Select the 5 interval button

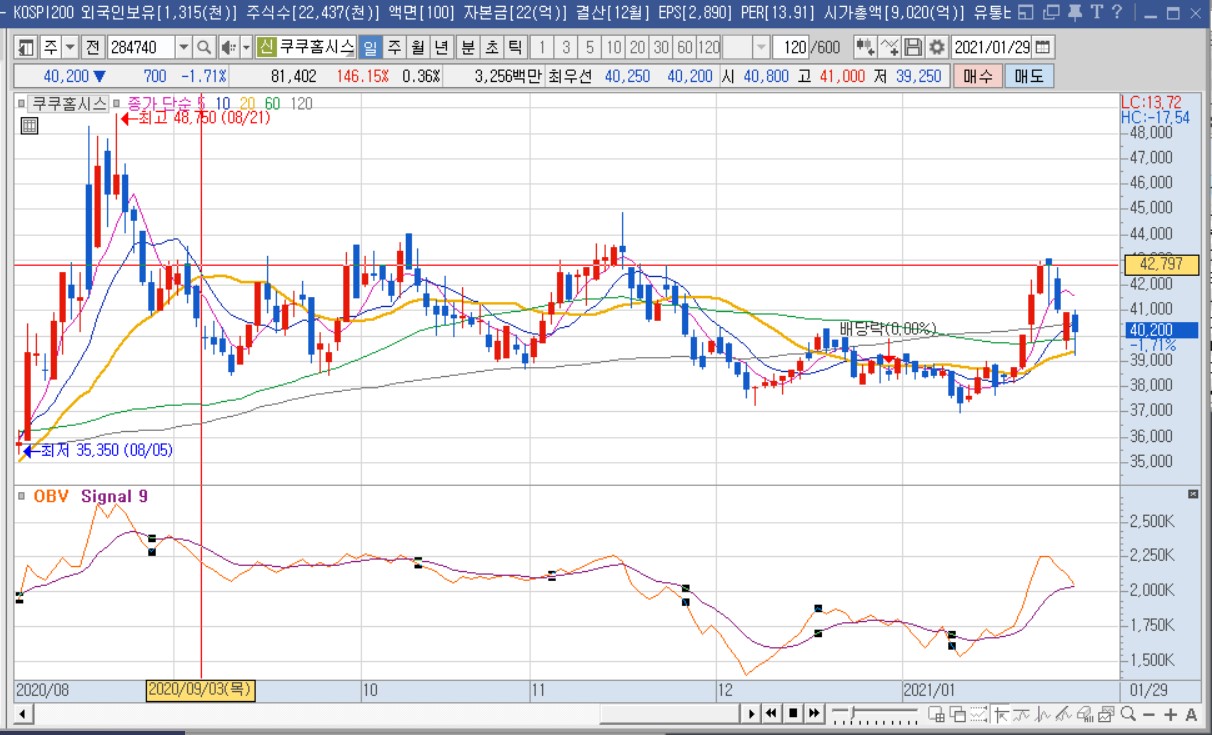click(x=590, y=48)
